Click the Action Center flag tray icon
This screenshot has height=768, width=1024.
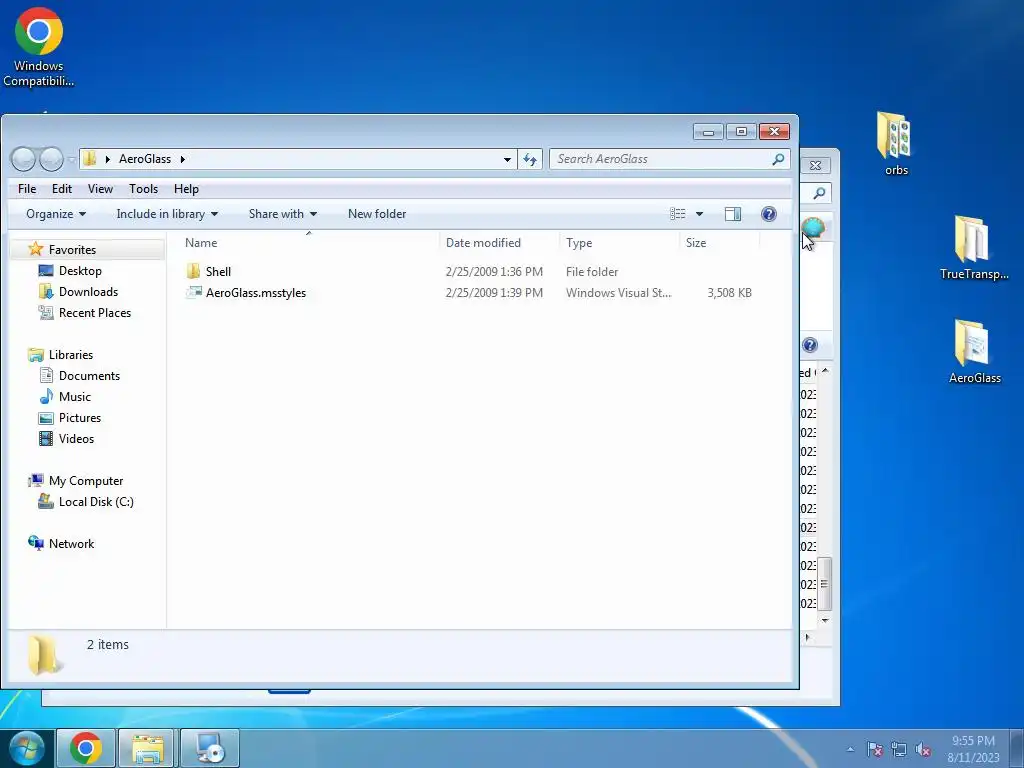point(874,749)
